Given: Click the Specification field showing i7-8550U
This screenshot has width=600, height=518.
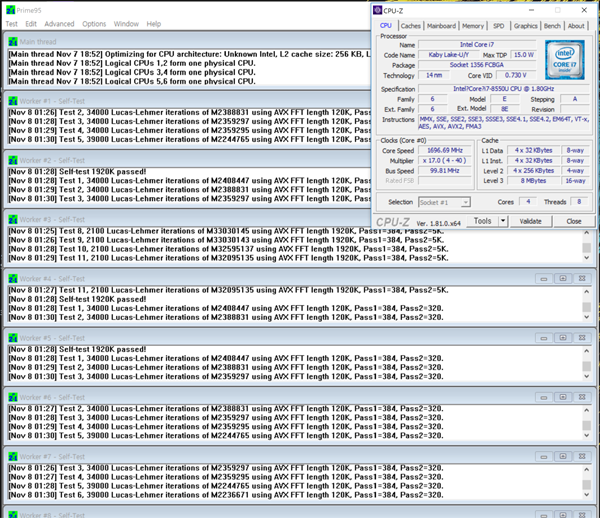Looking at the screenshot, I should [504, 89].
